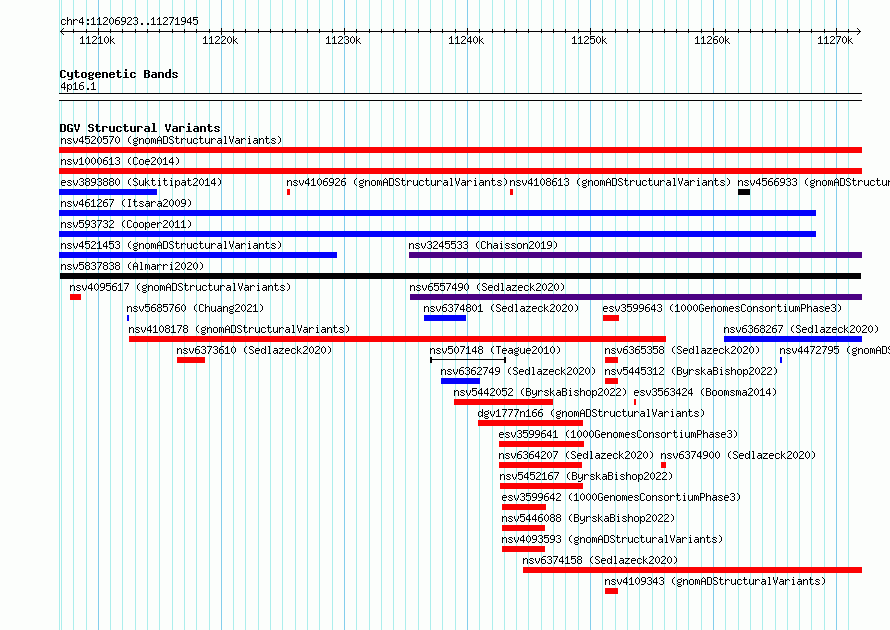This screenshot has height=630, width=890.
Task: Click the DGV Structural Variants track title
Action: (x=140, y=128)
